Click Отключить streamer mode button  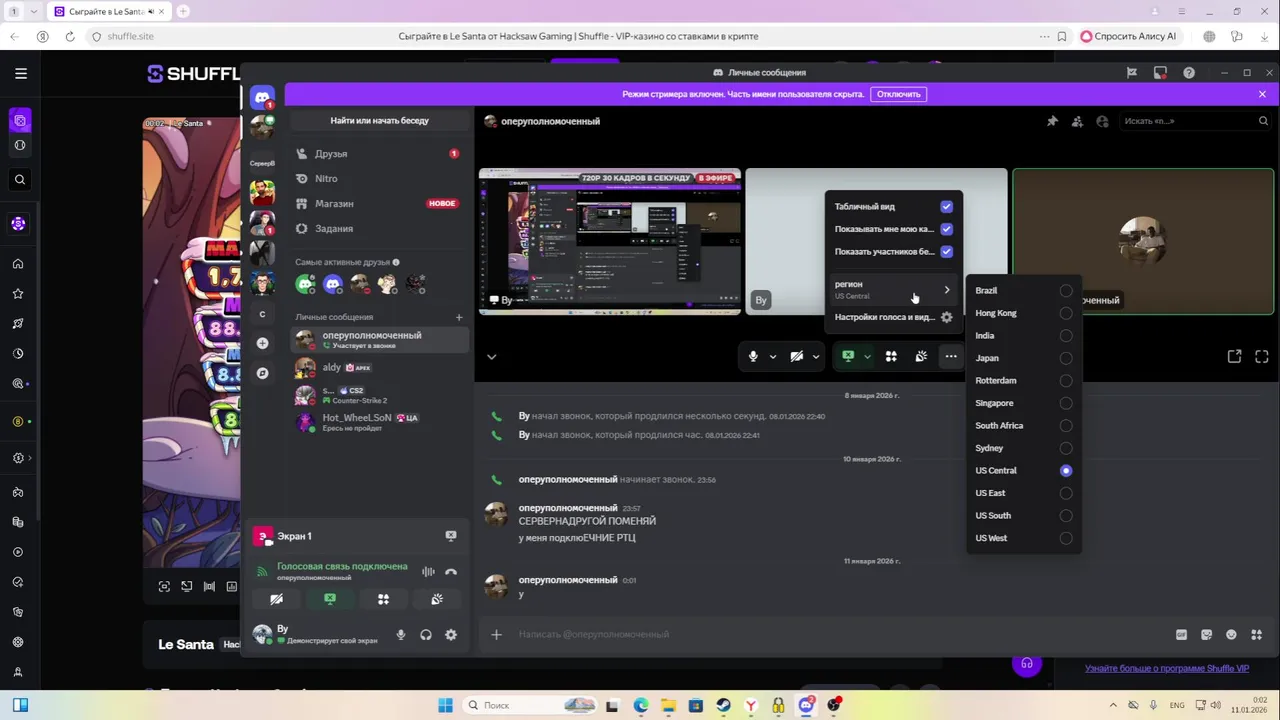[898, 94]
